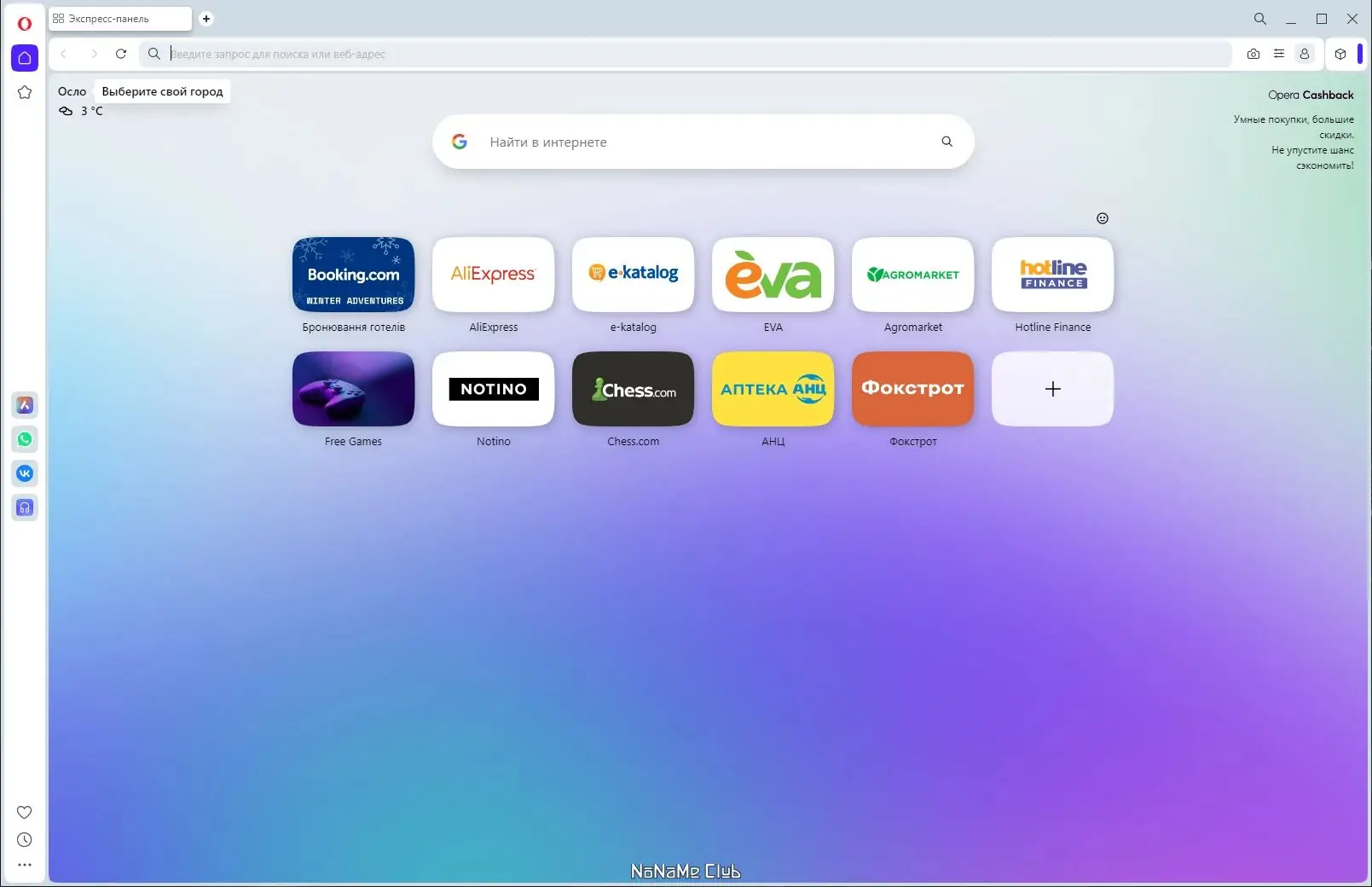Screen dimensions: 1372x887
Task: Focus the address bar field
Action: point(685,54)
